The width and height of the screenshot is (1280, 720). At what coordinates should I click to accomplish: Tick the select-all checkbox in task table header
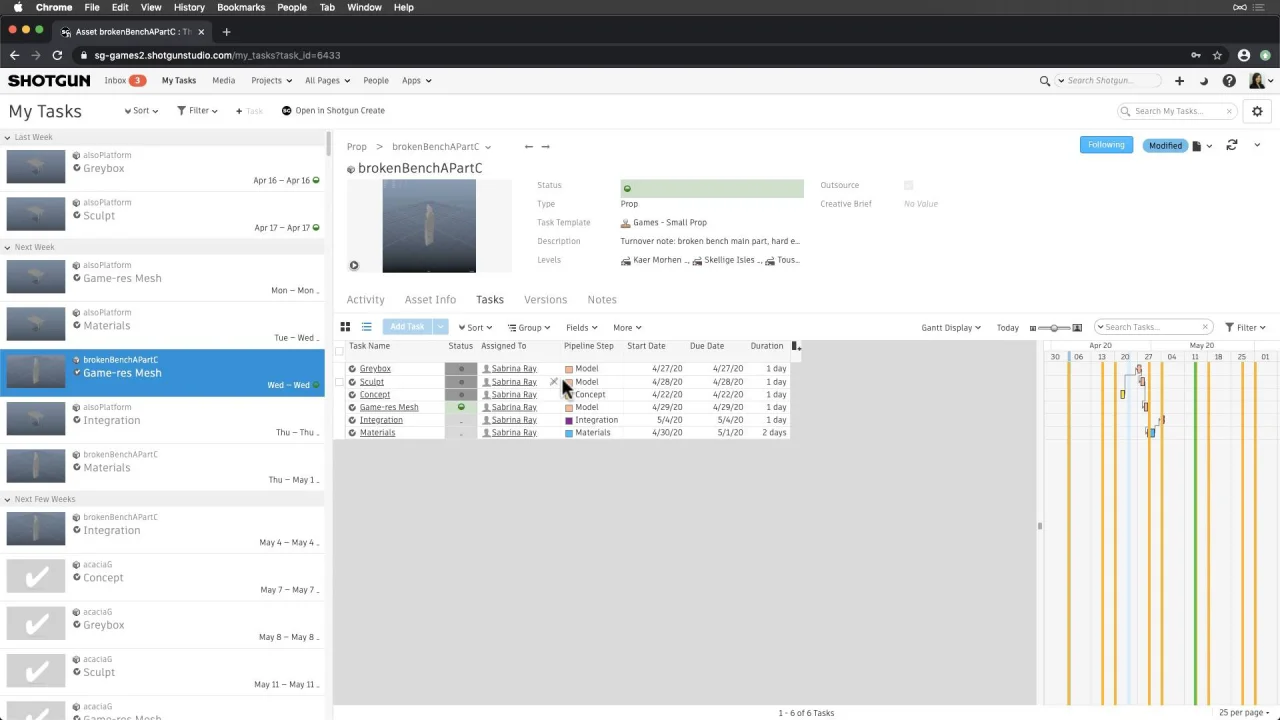click(339, 351)
